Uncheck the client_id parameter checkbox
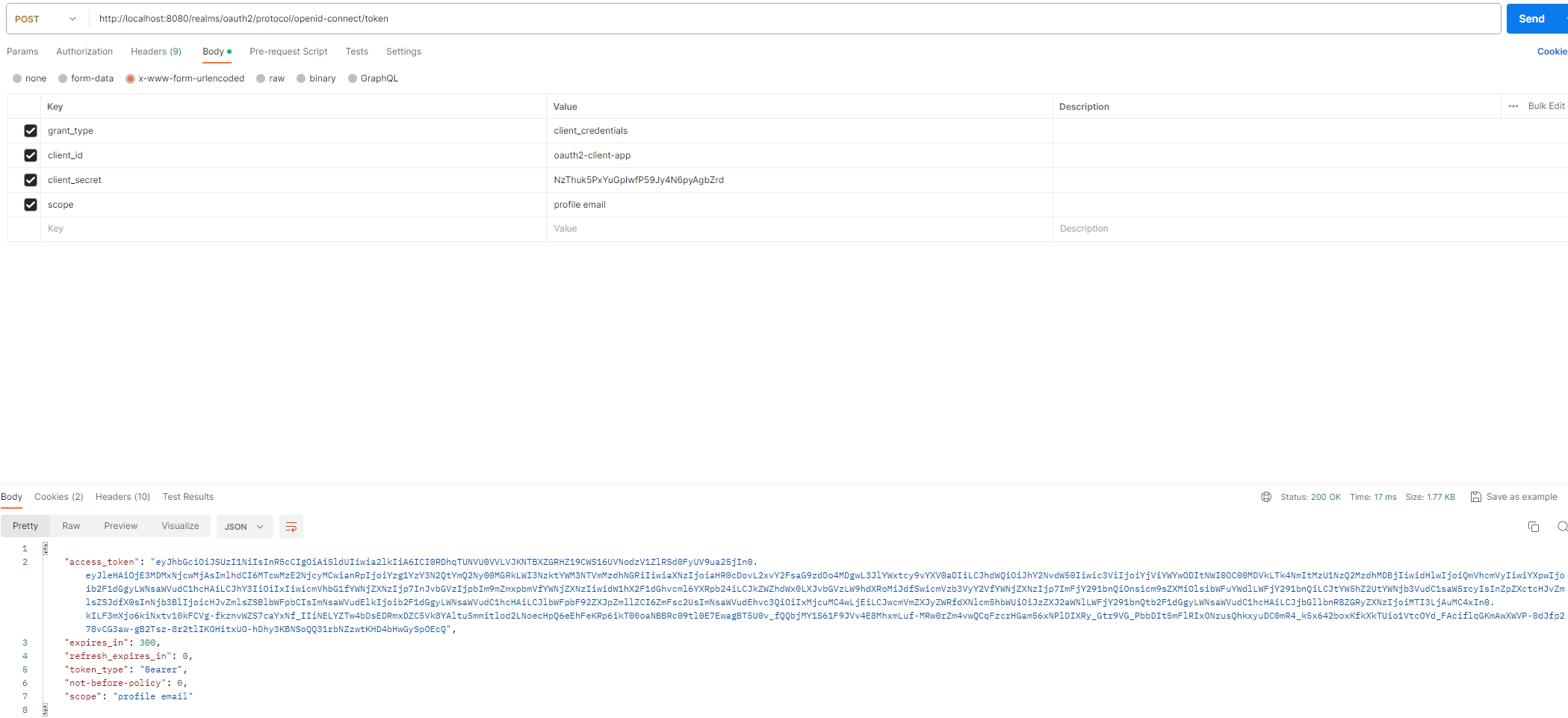Viewport: 1568px width, 718px height. (31, 155)
